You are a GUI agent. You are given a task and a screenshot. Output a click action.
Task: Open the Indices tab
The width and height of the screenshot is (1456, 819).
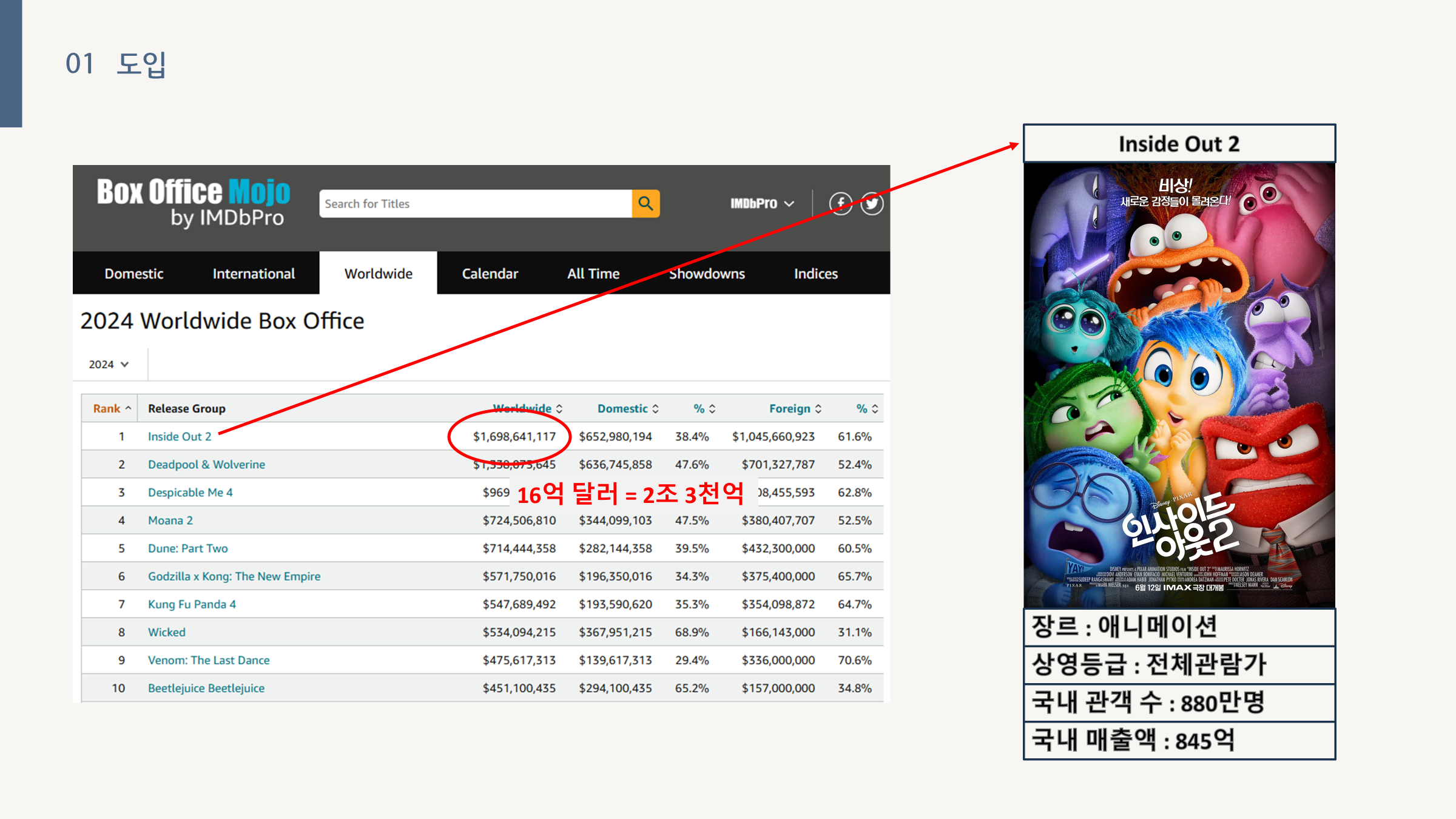(816, 274)
